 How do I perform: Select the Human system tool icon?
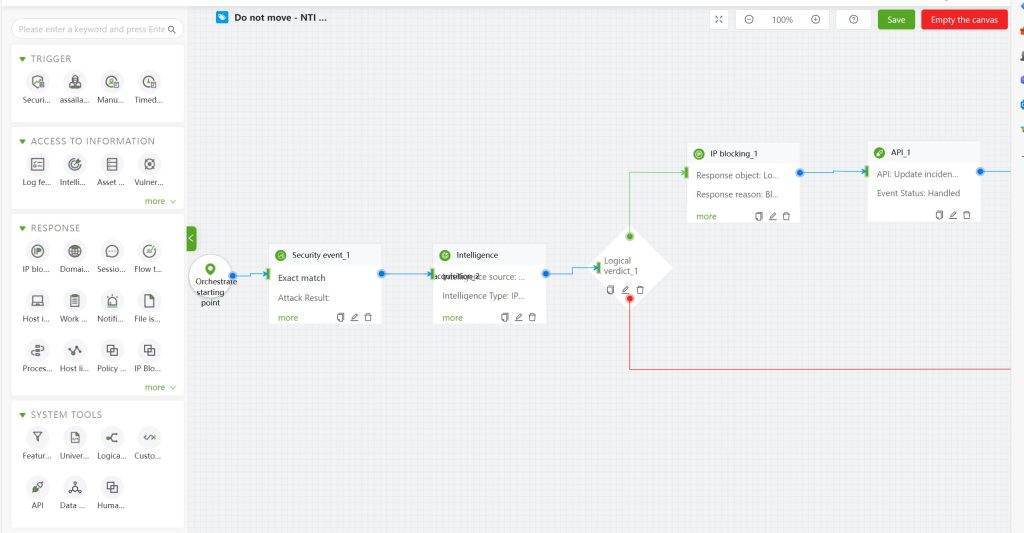112,487
